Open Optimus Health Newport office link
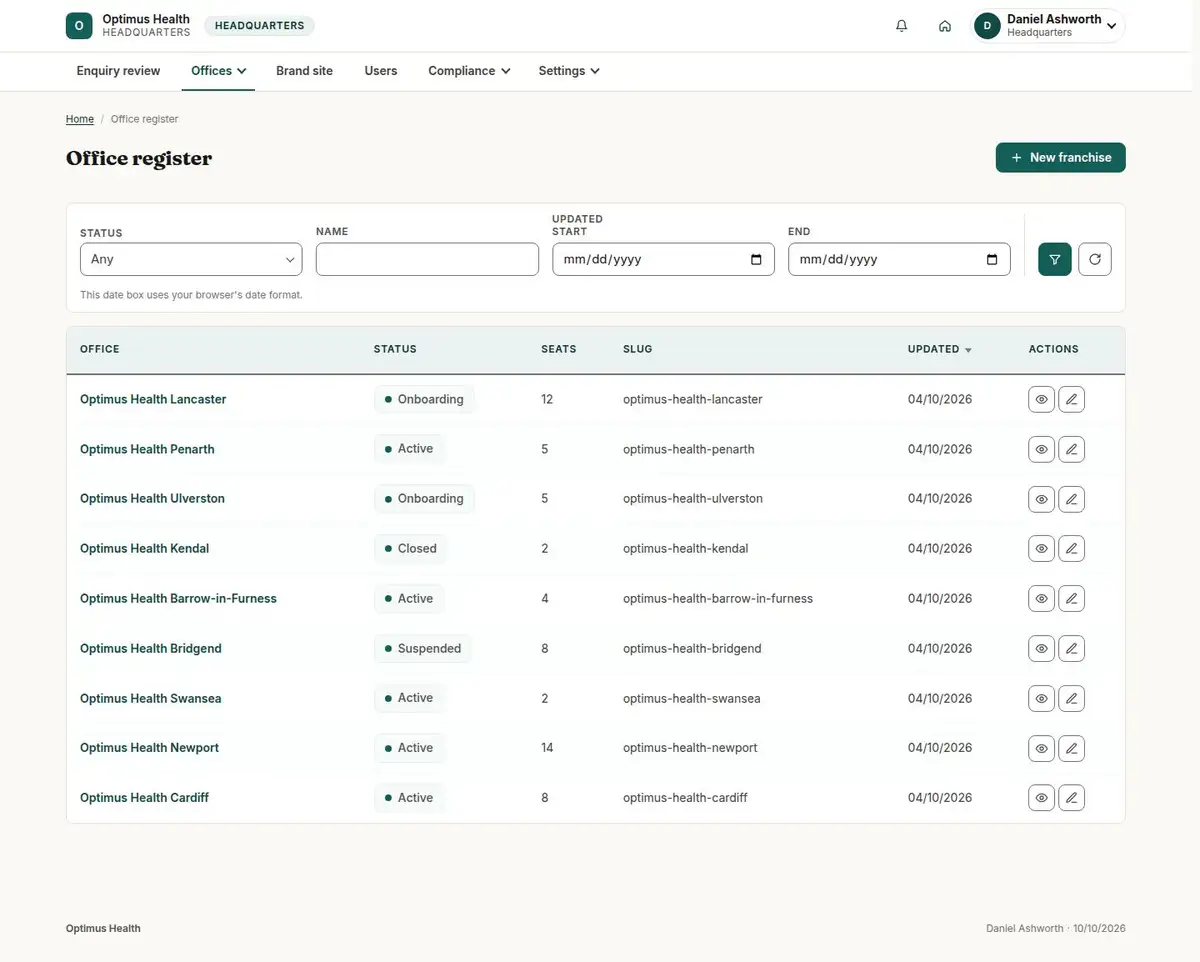This screenshot has height=962, width=1200. click(149, 748)
